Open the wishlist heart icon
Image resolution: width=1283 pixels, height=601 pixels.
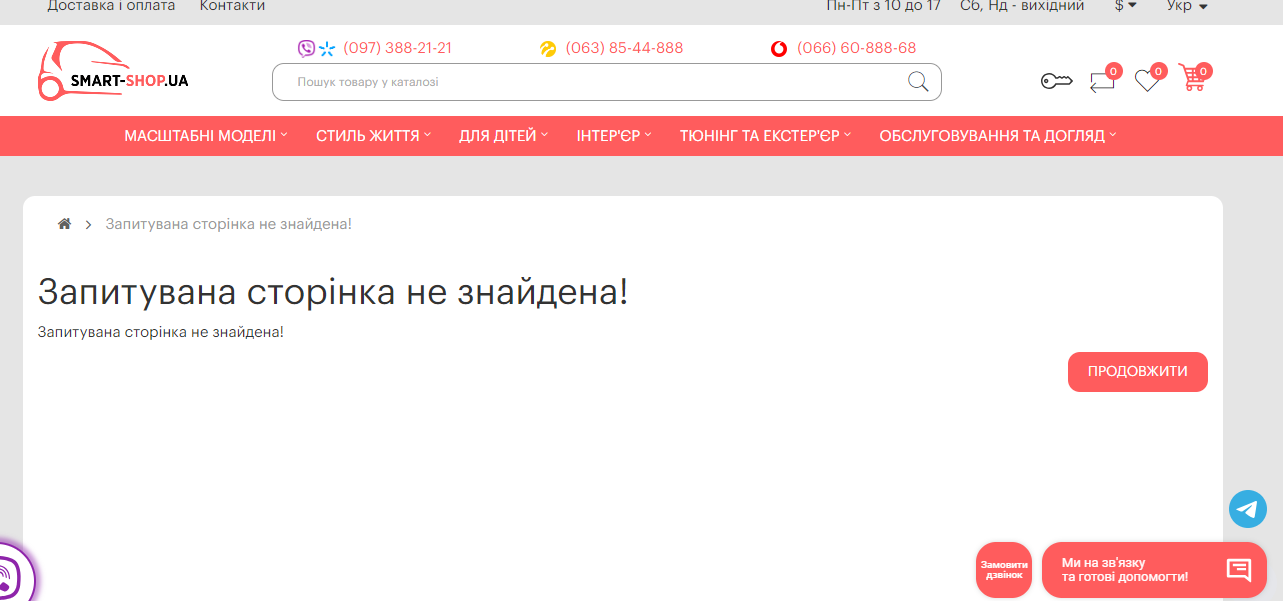pos(1147,81)
